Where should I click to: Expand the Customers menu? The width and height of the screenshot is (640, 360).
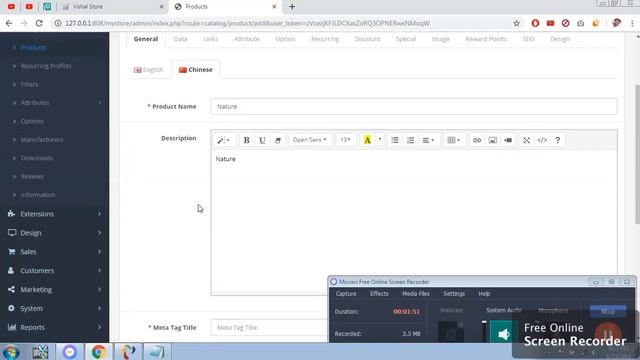(x=54, y=271)
